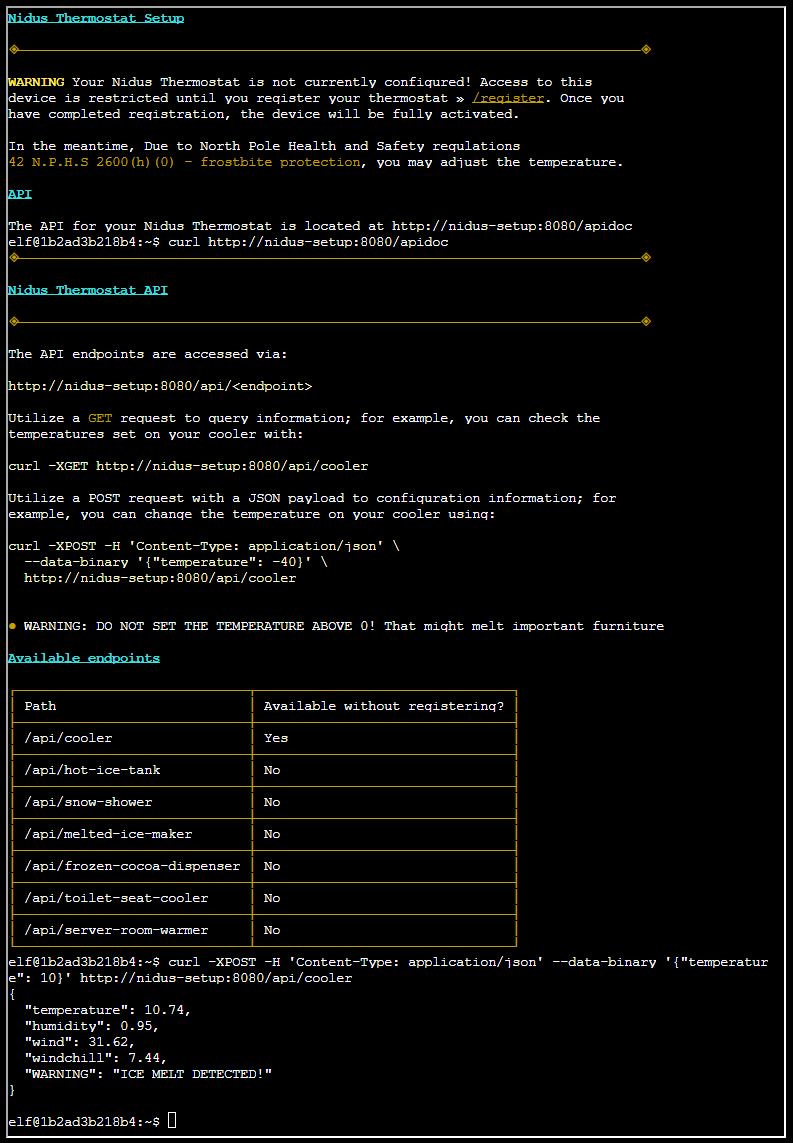Click the orange 'GET' word
This screenshot has height=1143, width=793.
click(100, 418)
